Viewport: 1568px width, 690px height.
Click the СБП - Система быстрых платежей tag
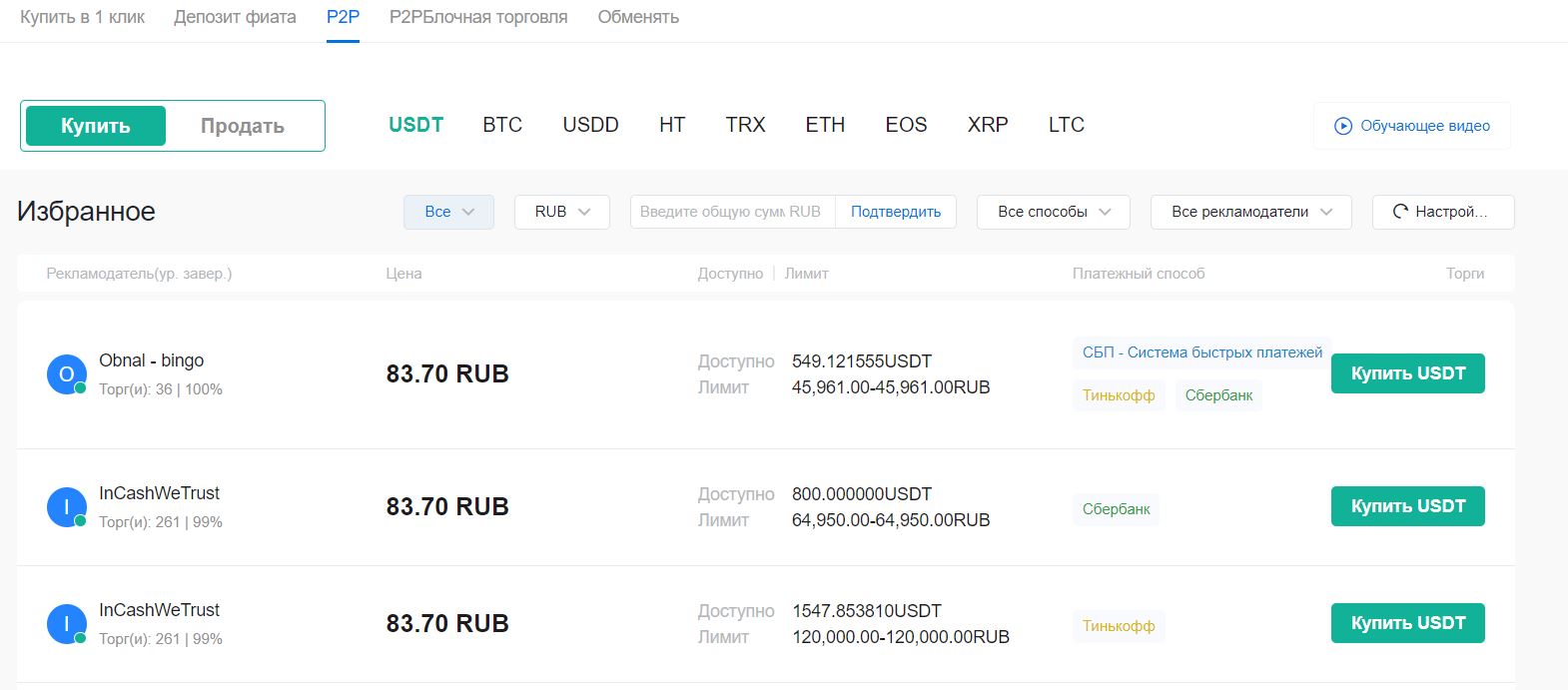(x=1202, y=352)
